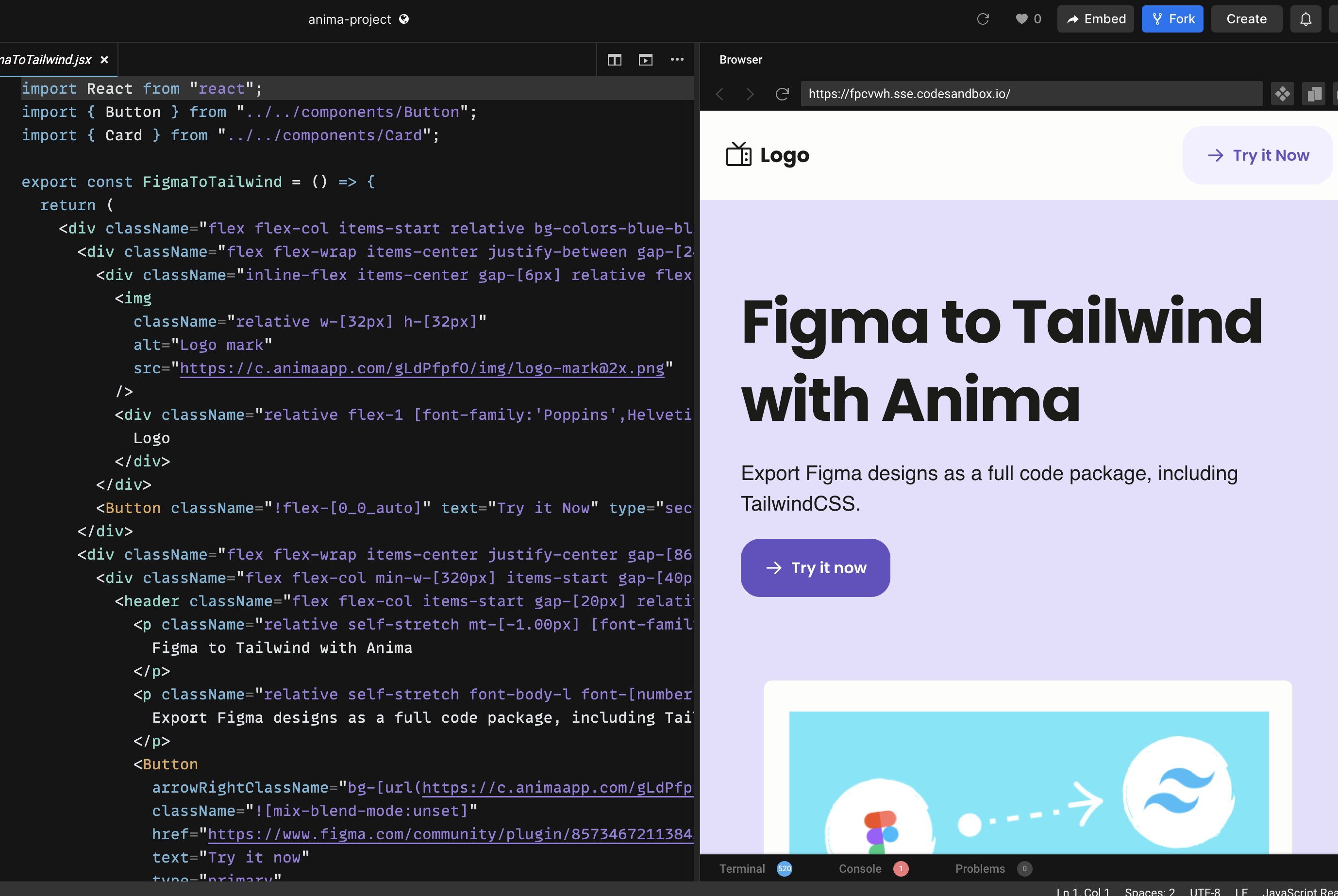Fork the sandbox
Screen dimensions: 1338x896
pyautogui.click(x=1172, y=19)
